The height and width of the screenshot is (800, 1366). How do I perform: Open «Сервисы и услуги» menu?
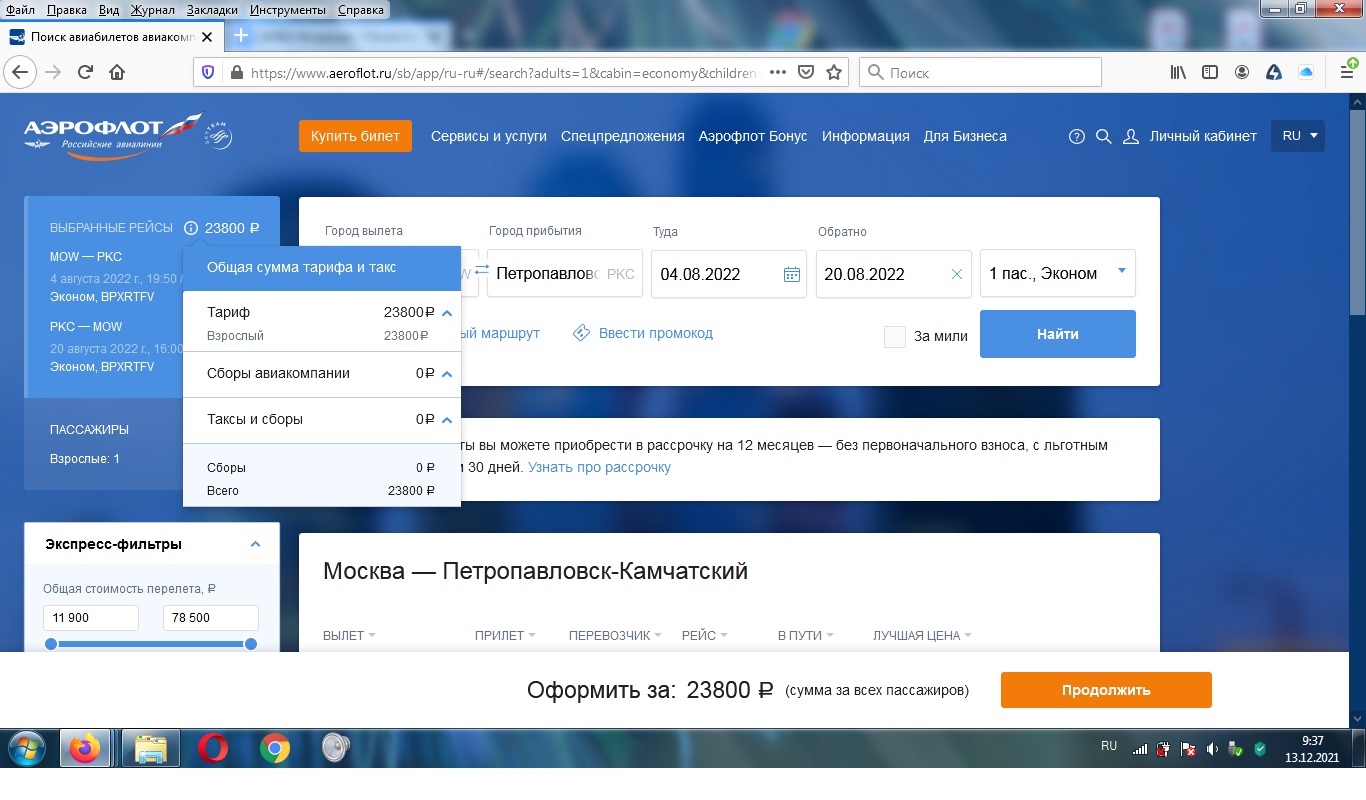[x=488, y=136]
